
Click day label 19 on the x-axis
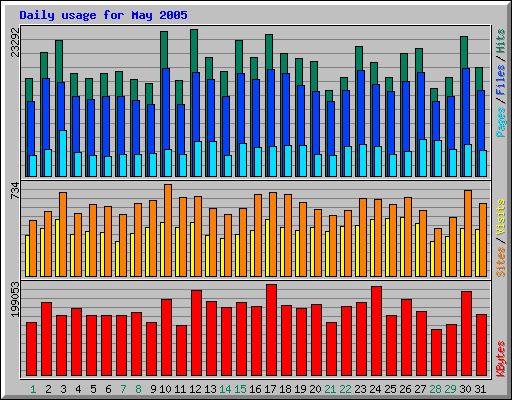pyautogui.click(x=300, y=389)
